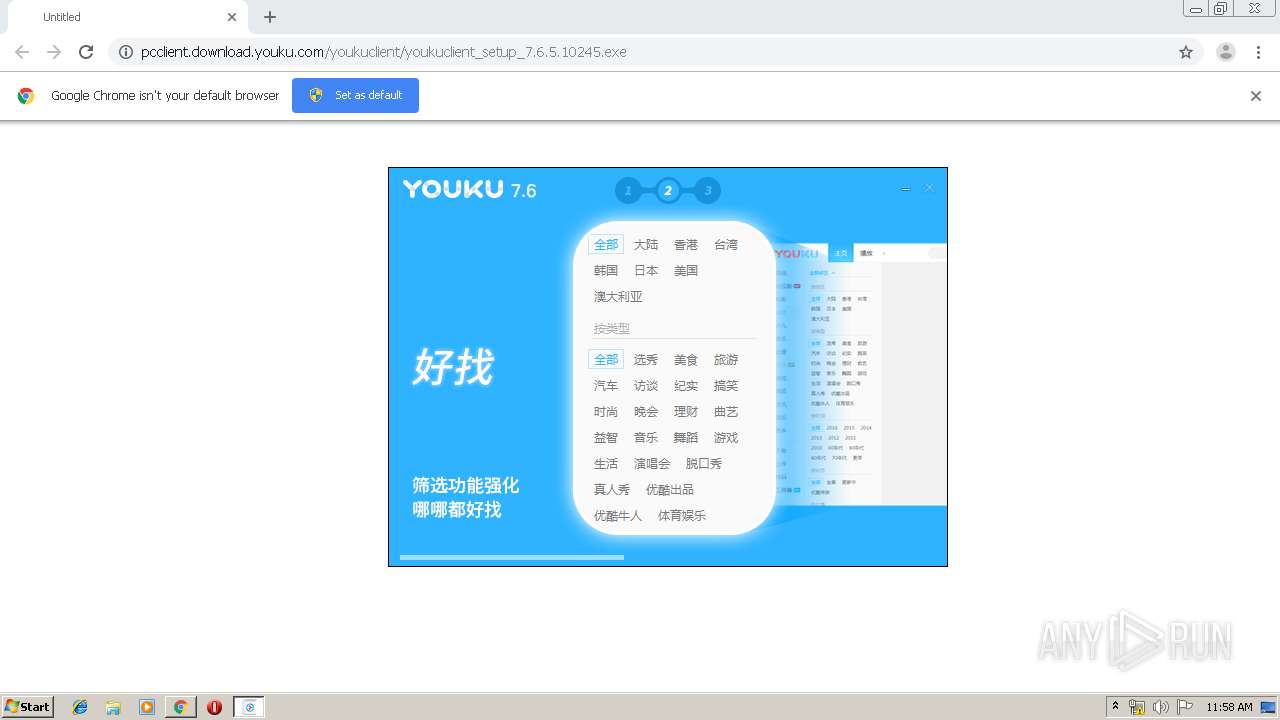
Task: Switch to Chrome taskbar button
Action: (180, 707)
